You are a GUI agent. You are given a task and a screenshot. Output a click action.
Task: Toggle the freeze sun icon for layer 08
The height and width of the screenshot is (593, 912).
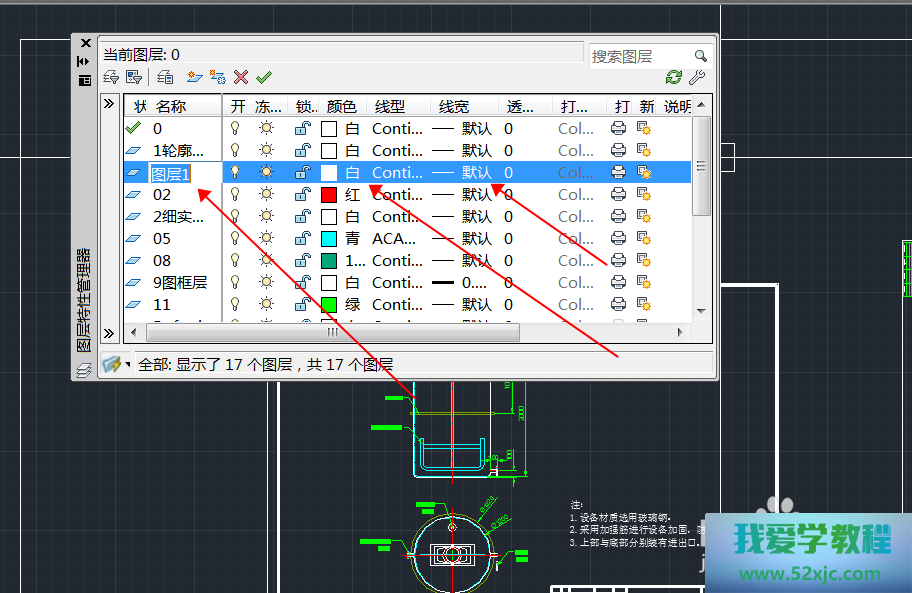pyautogui.click(x=266, y=261)
